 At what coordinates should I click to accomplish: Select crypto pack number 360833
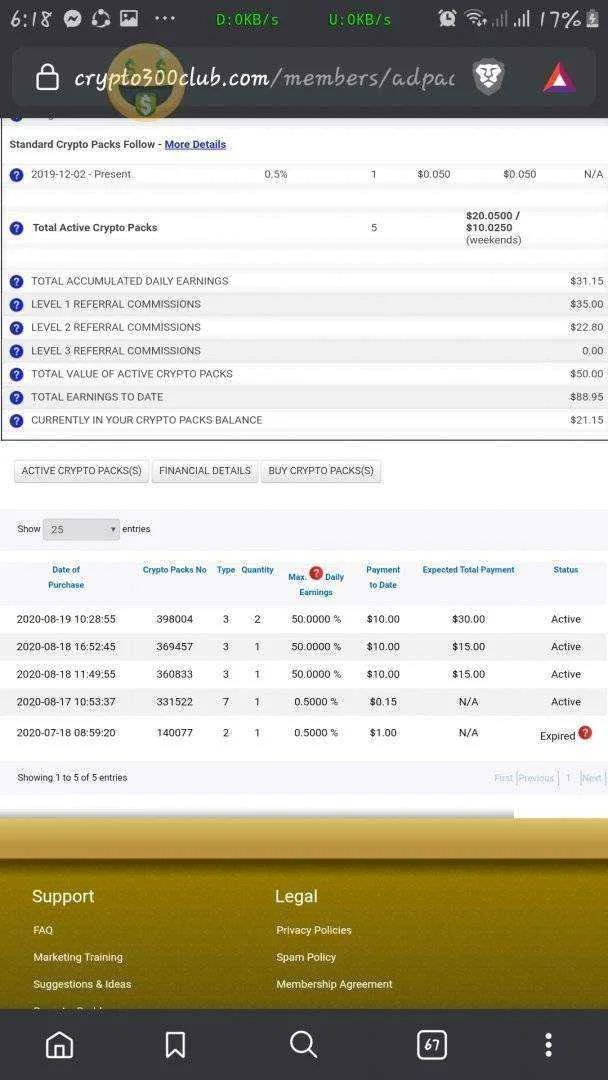click(175, 674)
